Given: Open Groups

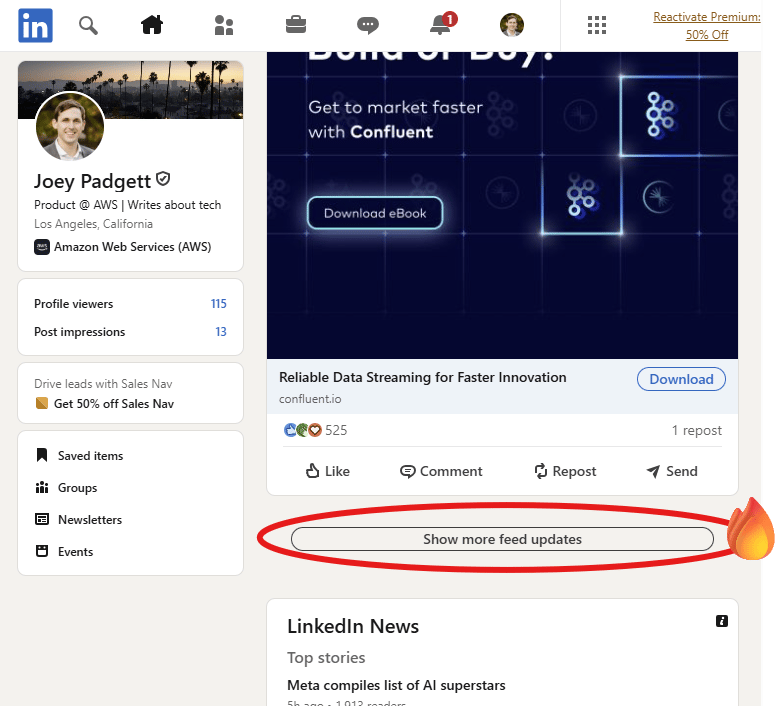Looking at the screenshot, I should click(x=78, y=488).
